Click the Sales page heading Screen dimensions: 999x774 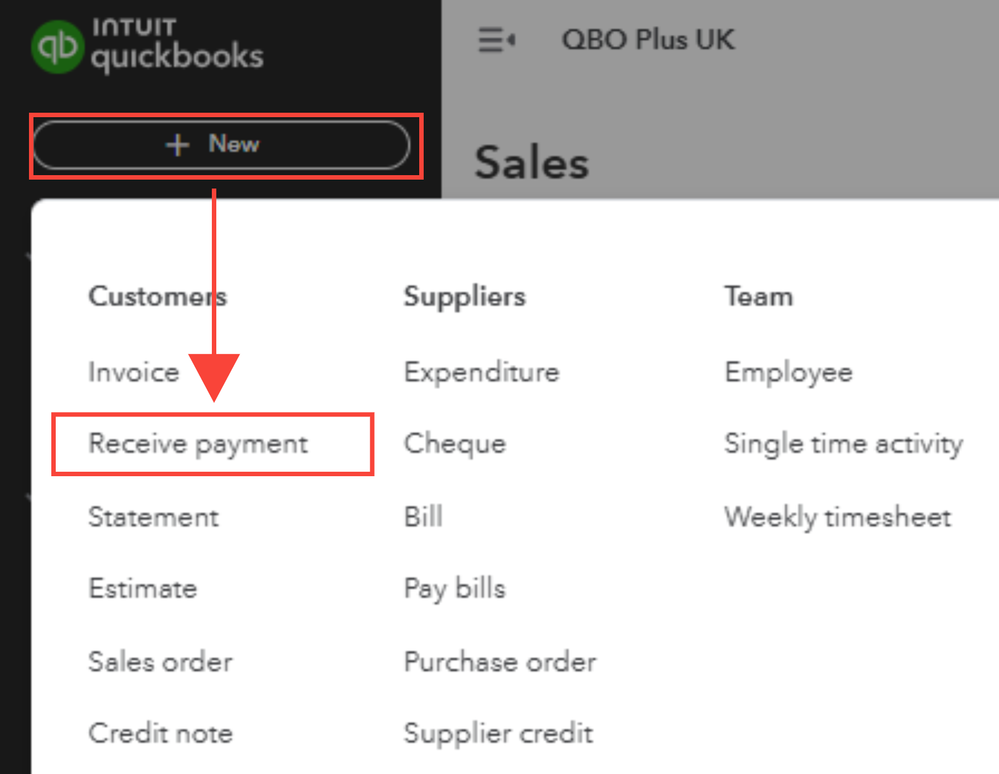tap(531, 162)
